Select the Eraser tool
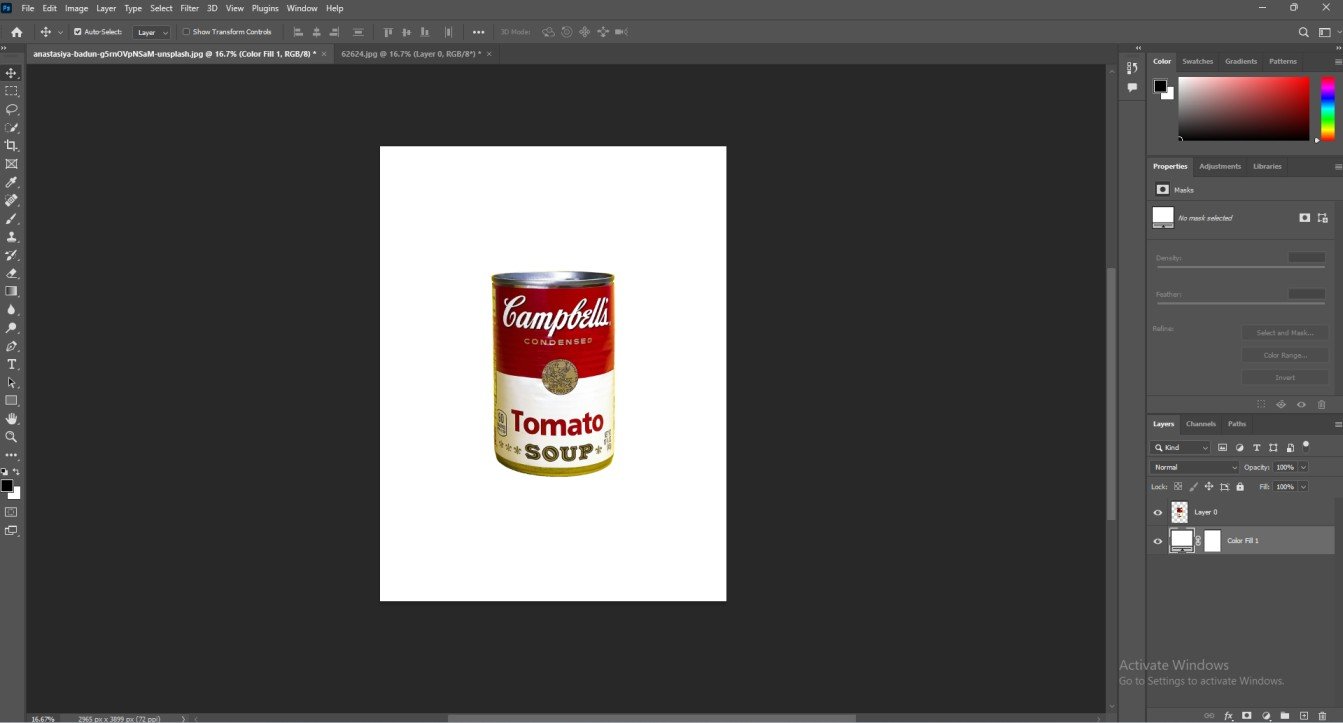1343x723 pixels. 12,273
